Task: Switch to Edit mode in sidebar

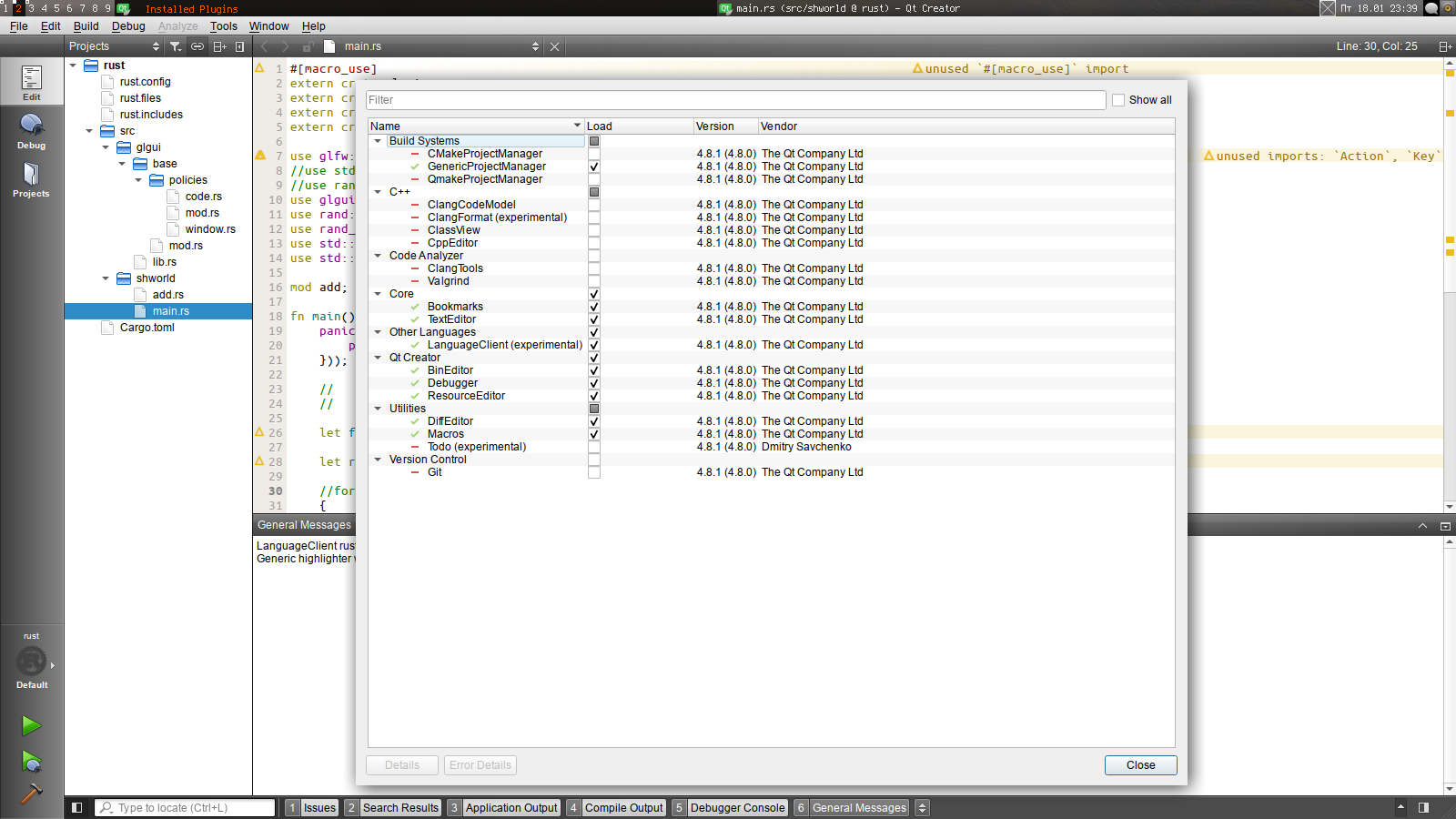Action: pyautogui.click(x=32, y=82)
